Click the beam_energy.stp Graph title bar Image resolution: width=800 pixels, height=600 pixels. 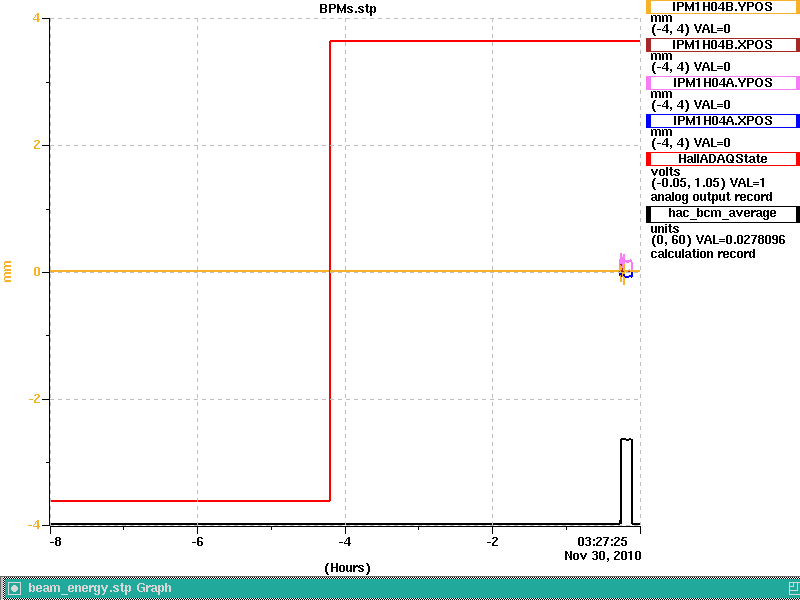(x=400, y=588)
